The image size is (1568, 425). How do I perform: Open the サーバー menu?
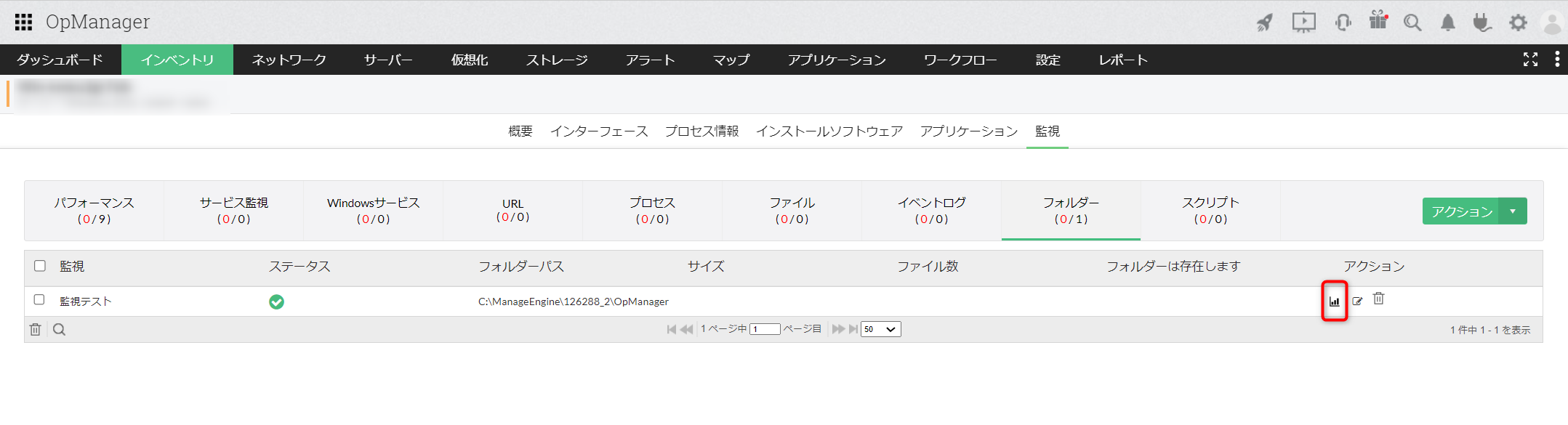click(x=388, y=60)
